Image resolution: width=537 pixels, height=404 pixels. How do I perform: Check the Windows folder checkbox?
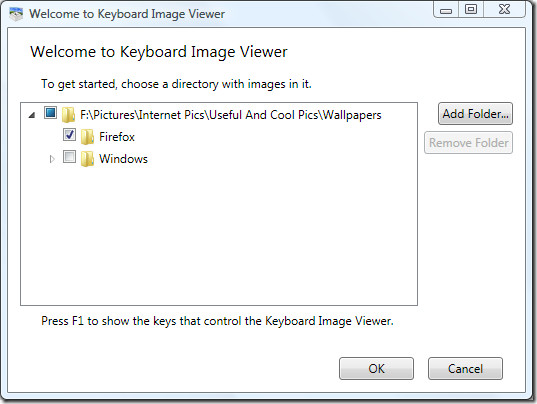coord(69,156)
